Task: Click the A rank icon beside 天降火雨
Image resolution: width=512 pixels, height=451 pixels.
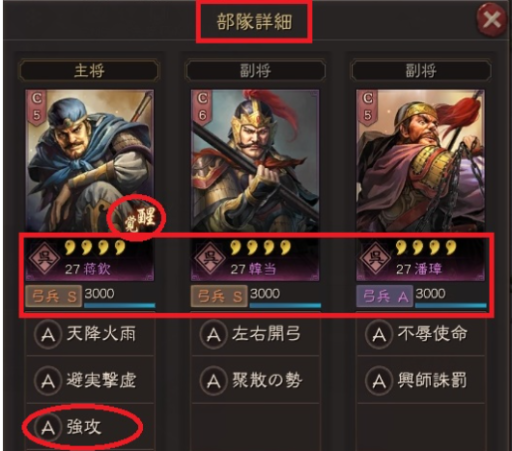Action: pos(48,334)
